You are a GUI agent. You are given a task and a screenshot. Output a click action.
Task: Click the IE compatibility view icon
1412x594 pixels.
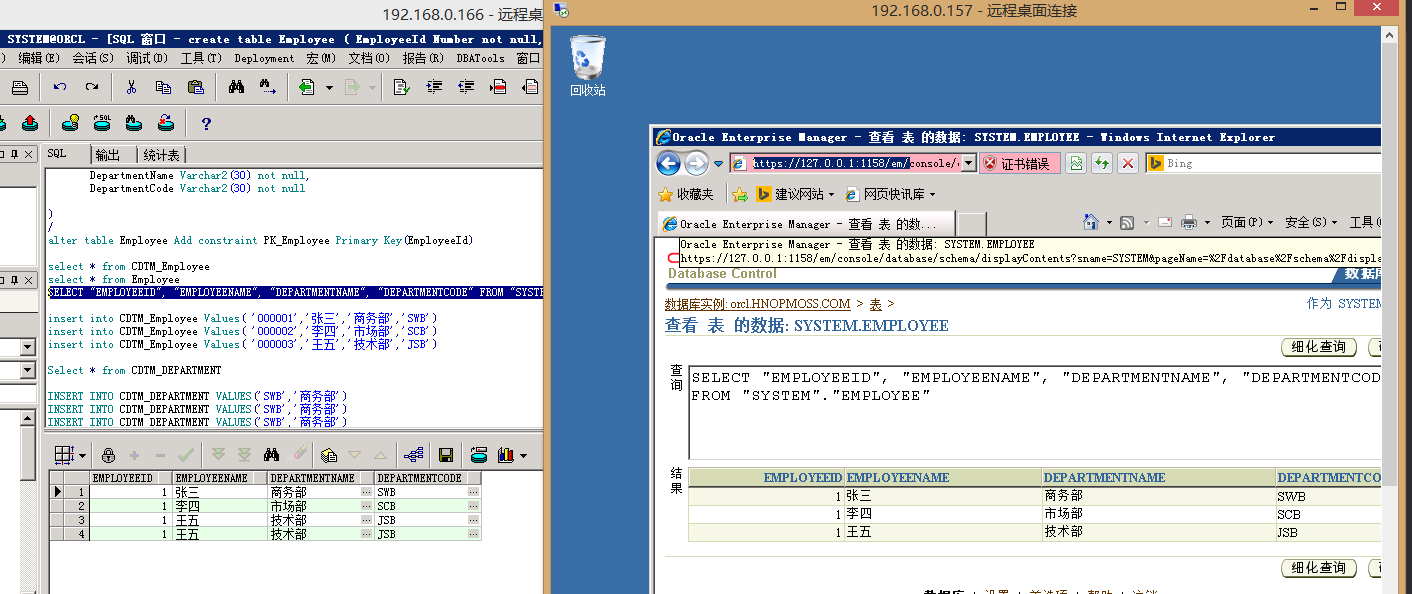point(1076,163)
